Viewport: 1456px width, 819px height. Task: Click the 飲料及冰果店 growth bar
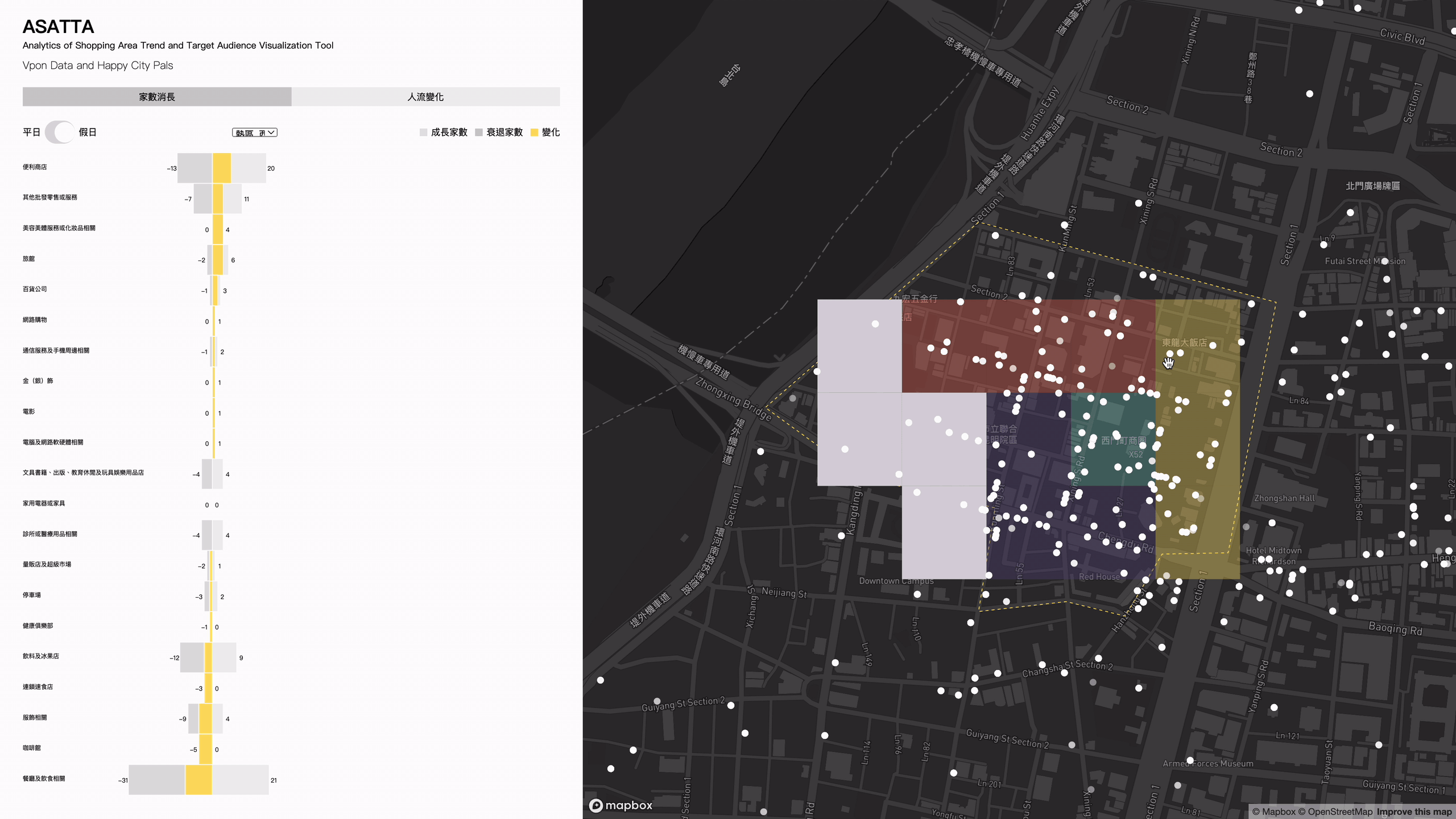(x=224, y=657)
